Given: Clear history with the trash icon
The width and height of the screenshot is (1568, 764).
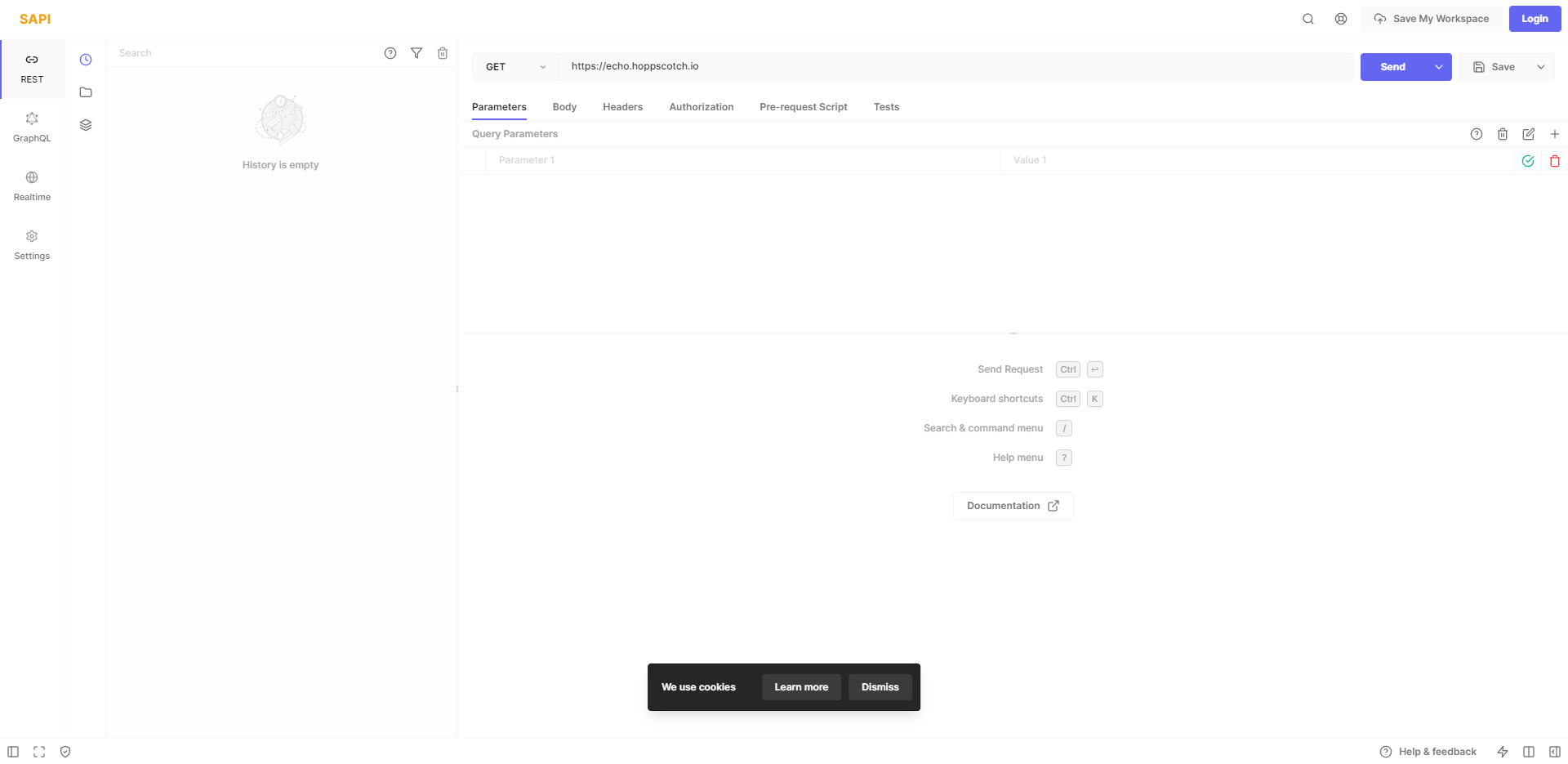Looking at the screenshot, I should (443, 53).
